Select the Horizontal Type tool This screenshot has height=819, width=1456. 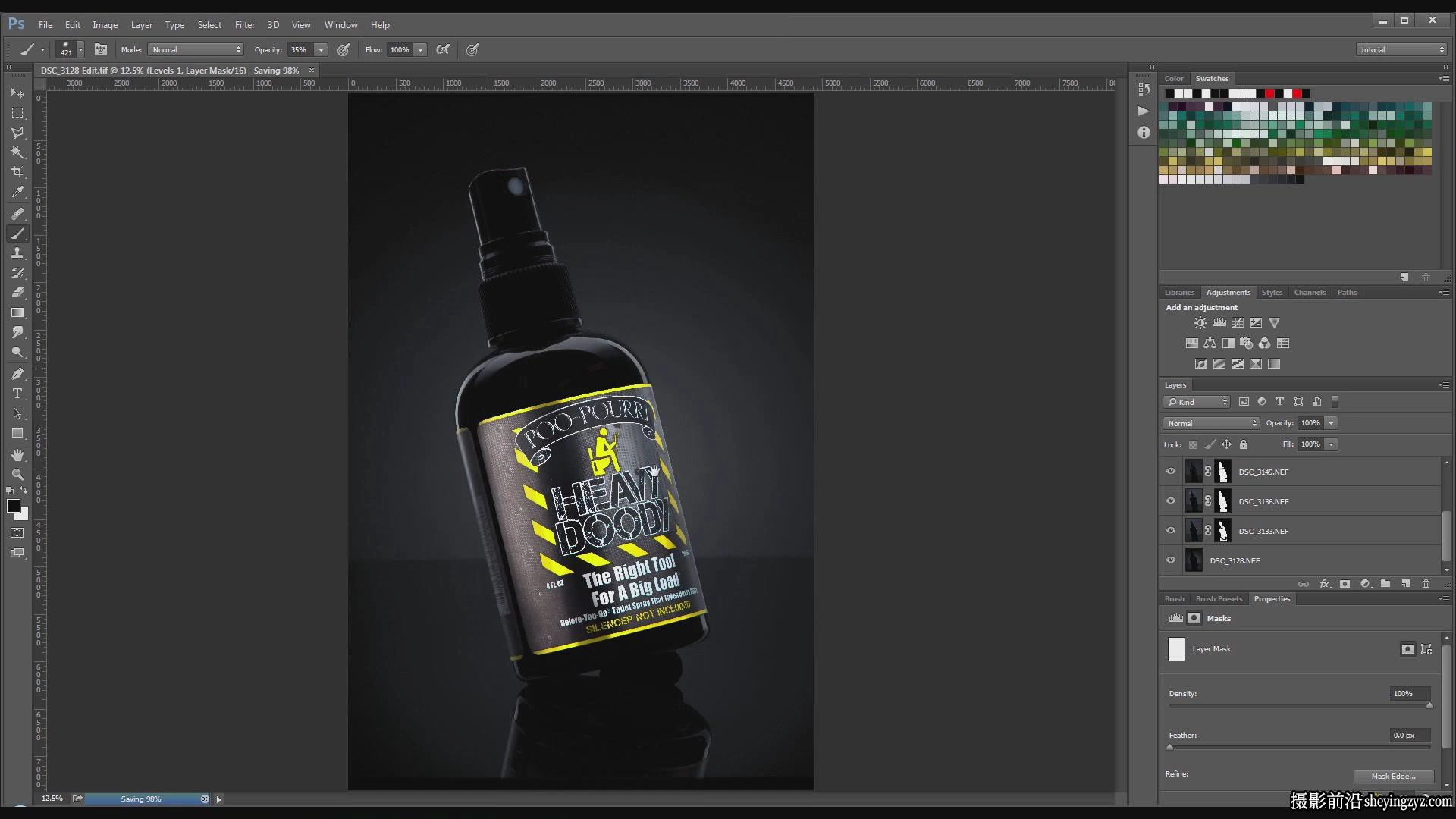[17, 394]
